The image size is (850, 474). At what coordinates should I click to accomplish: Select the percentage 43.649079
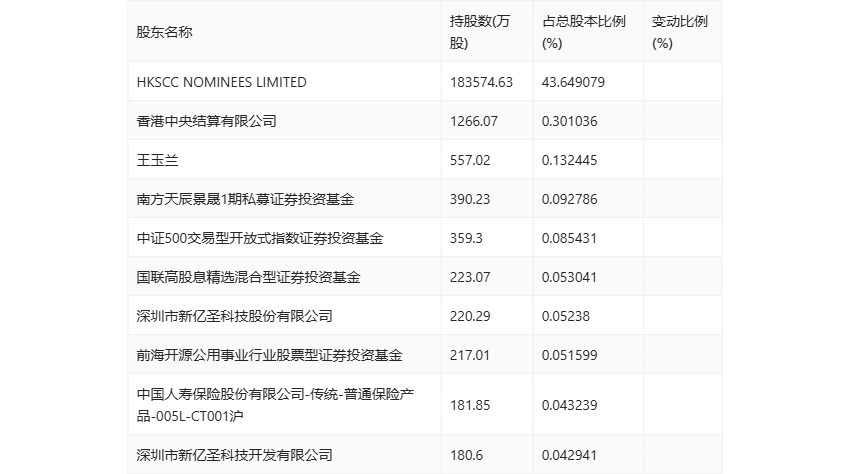(573, 82)
